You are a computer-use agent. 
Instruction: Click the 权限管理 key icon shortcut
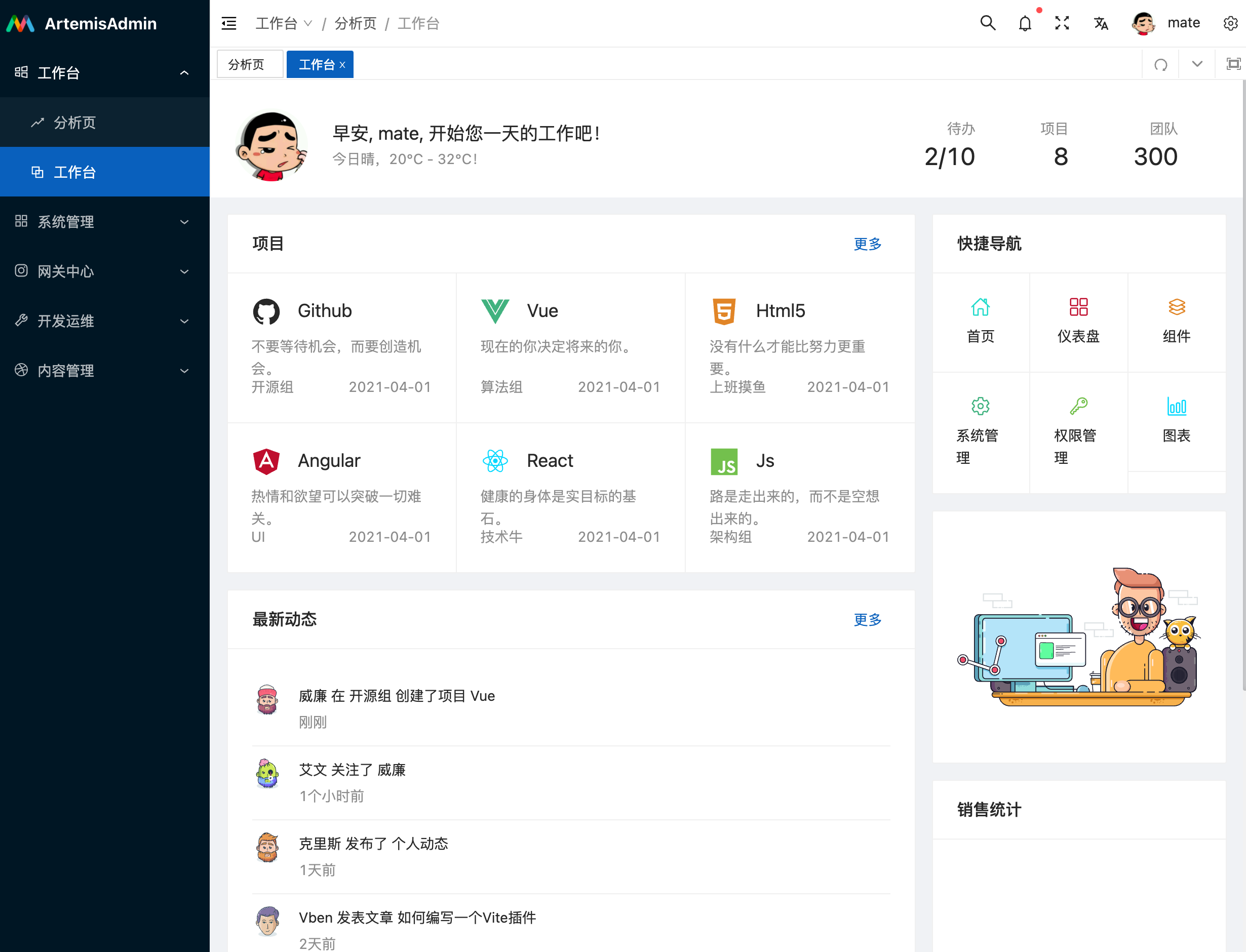coord(1078,406)
